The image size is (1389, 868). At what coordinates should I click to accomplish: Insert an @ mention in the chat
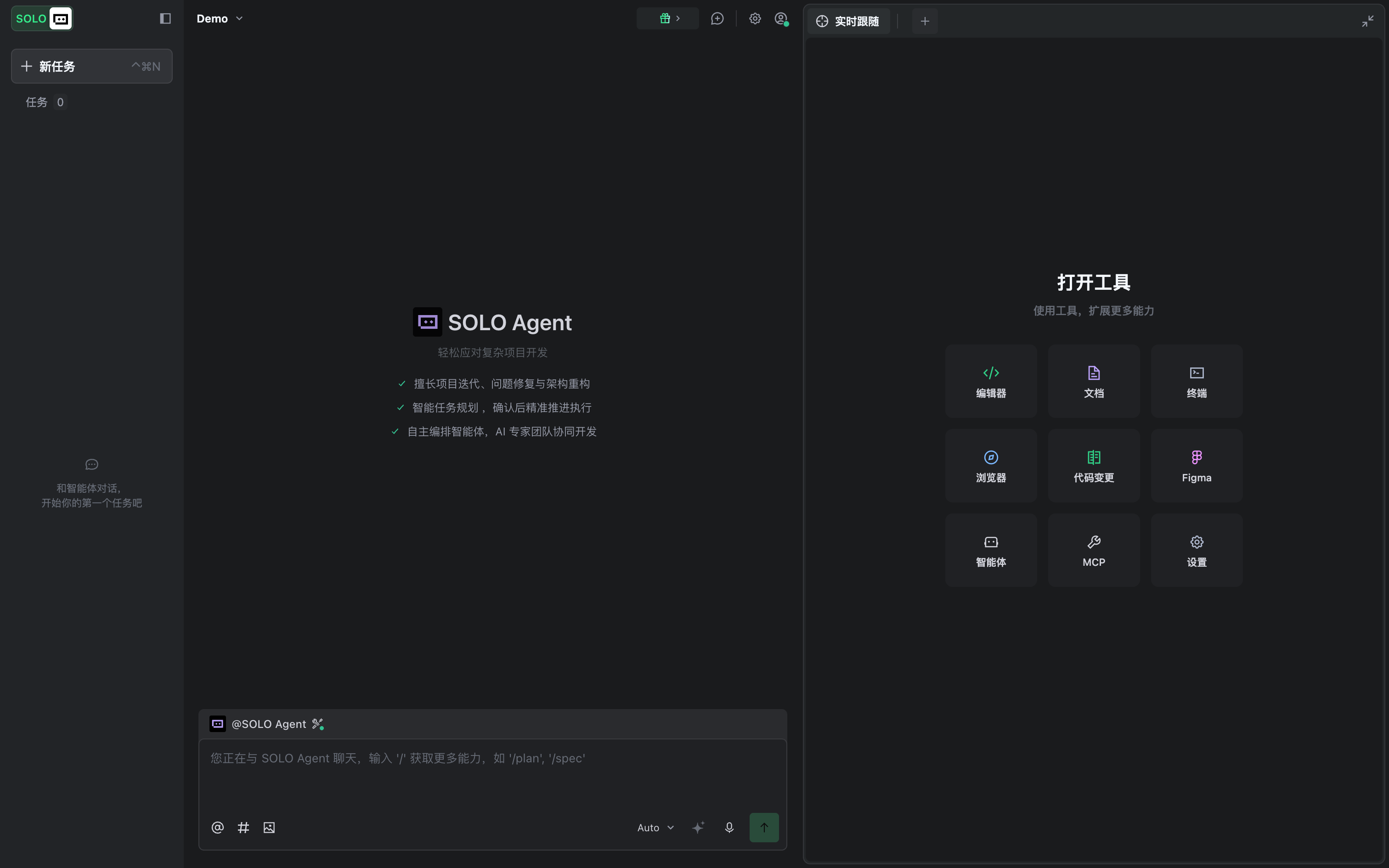coord(218,827)
